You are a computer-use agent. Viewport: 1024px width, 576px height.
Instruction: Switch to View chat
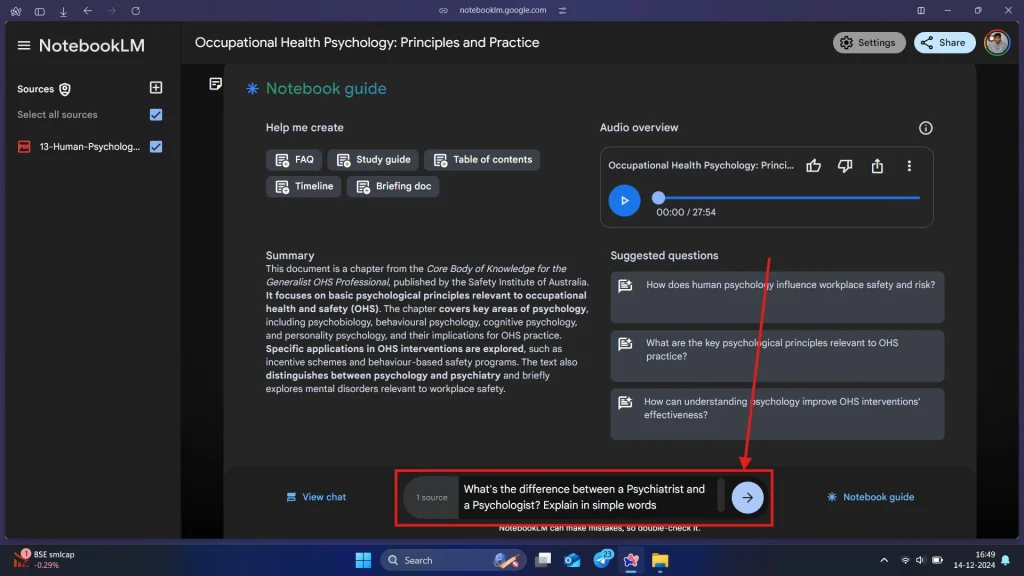tap(316, 498)
